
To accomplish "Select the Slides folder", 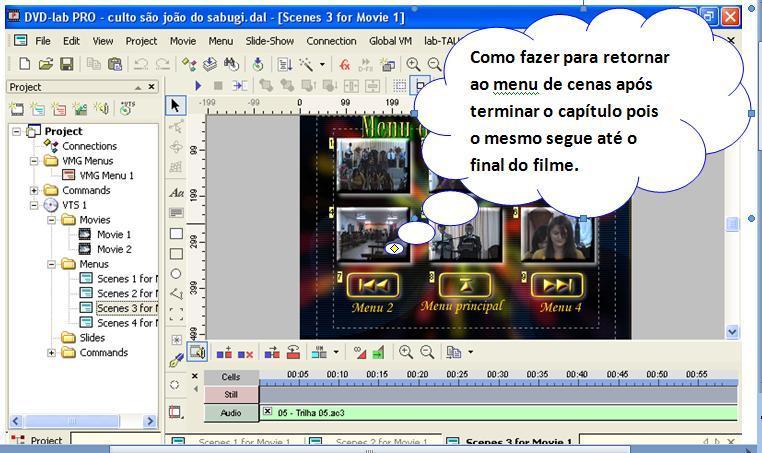I will tap(92, 338).
